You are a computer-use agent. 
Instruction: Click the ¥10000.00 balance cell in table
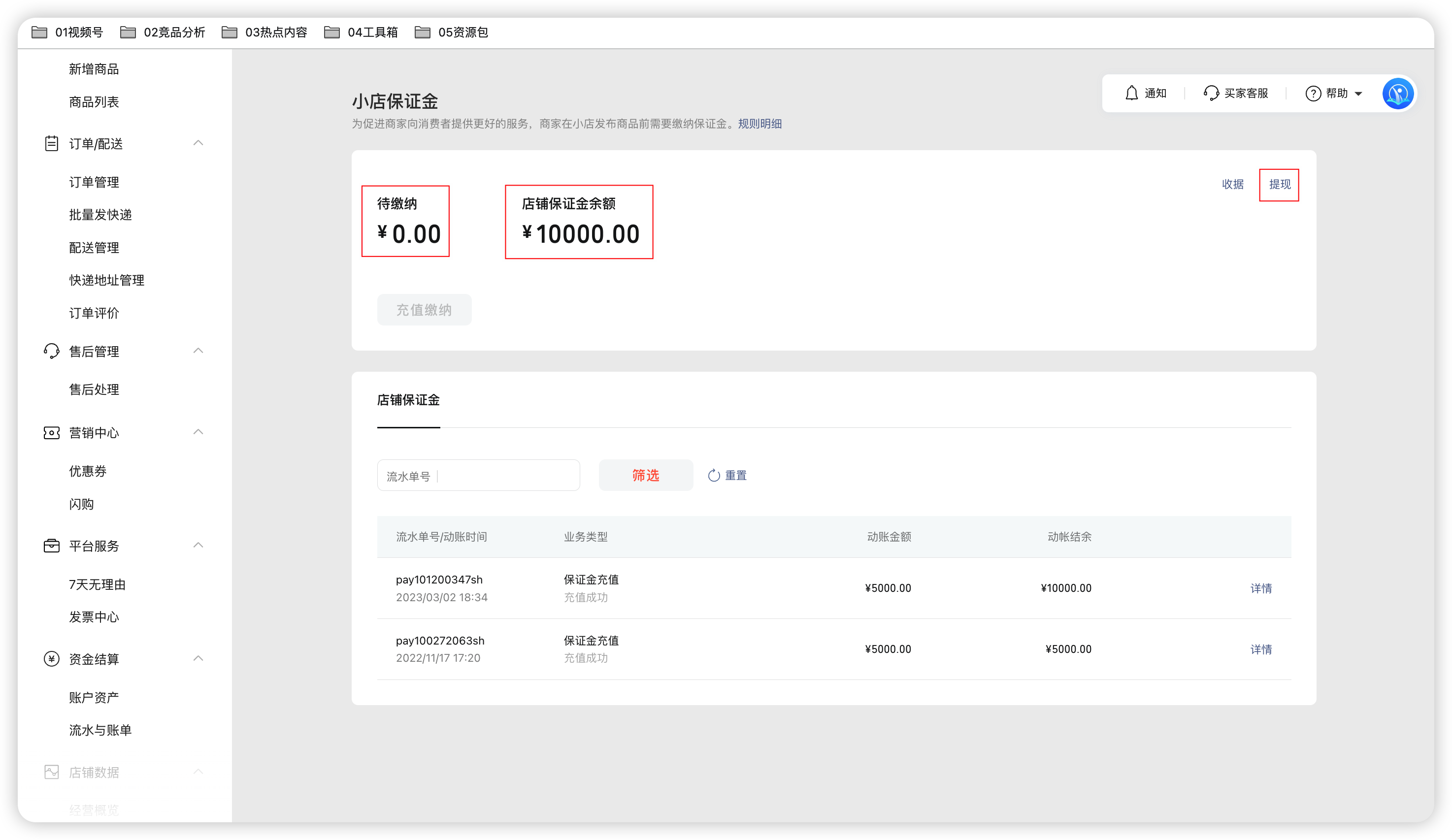point(1066,588)
